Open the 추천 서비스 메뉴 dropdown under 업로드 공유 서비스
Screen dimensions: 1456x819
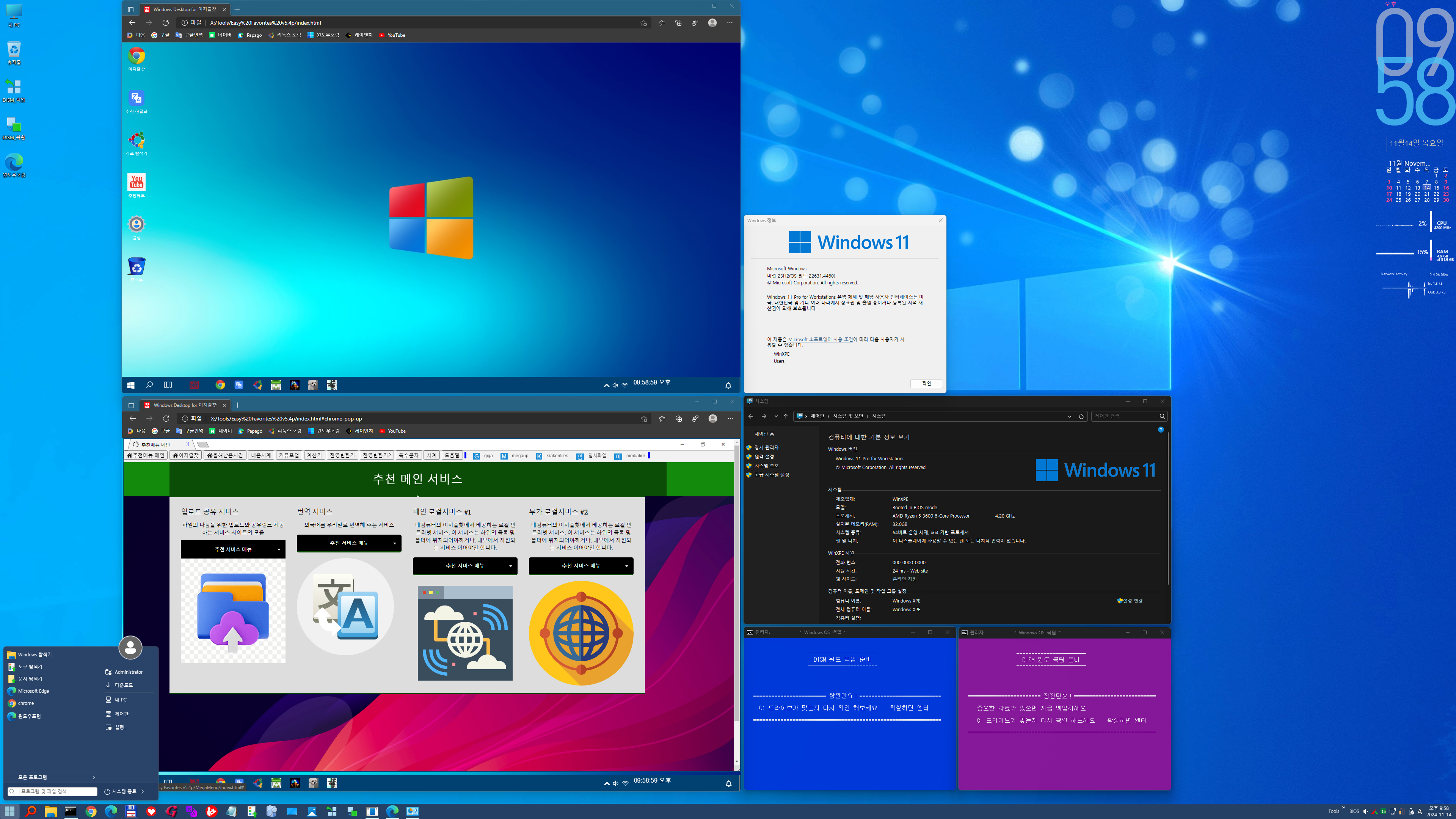pyautogui.click(x=233, y=549)
